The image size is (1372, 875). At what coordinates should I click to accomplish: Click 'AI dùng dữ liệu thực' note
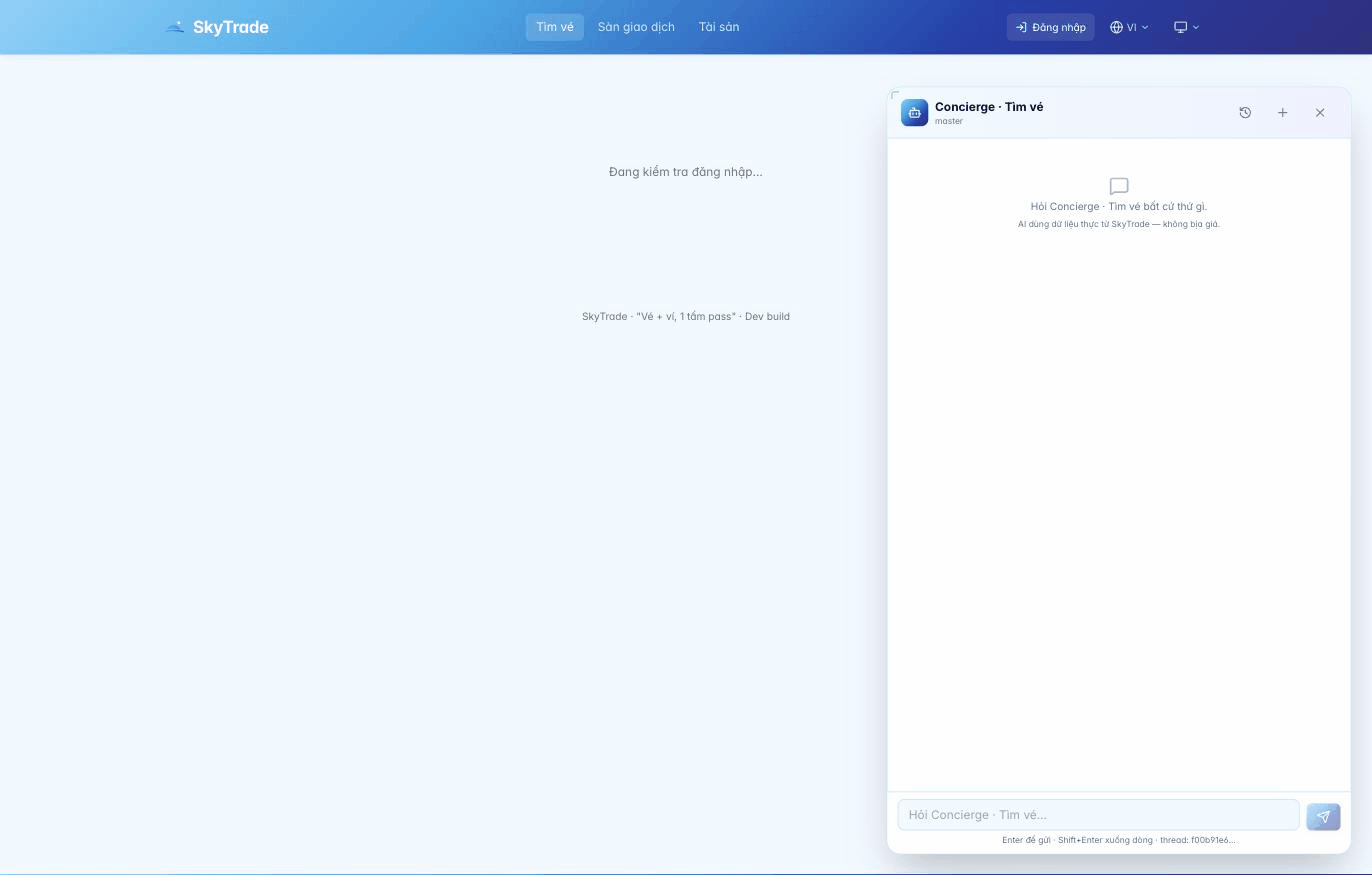1119,224
